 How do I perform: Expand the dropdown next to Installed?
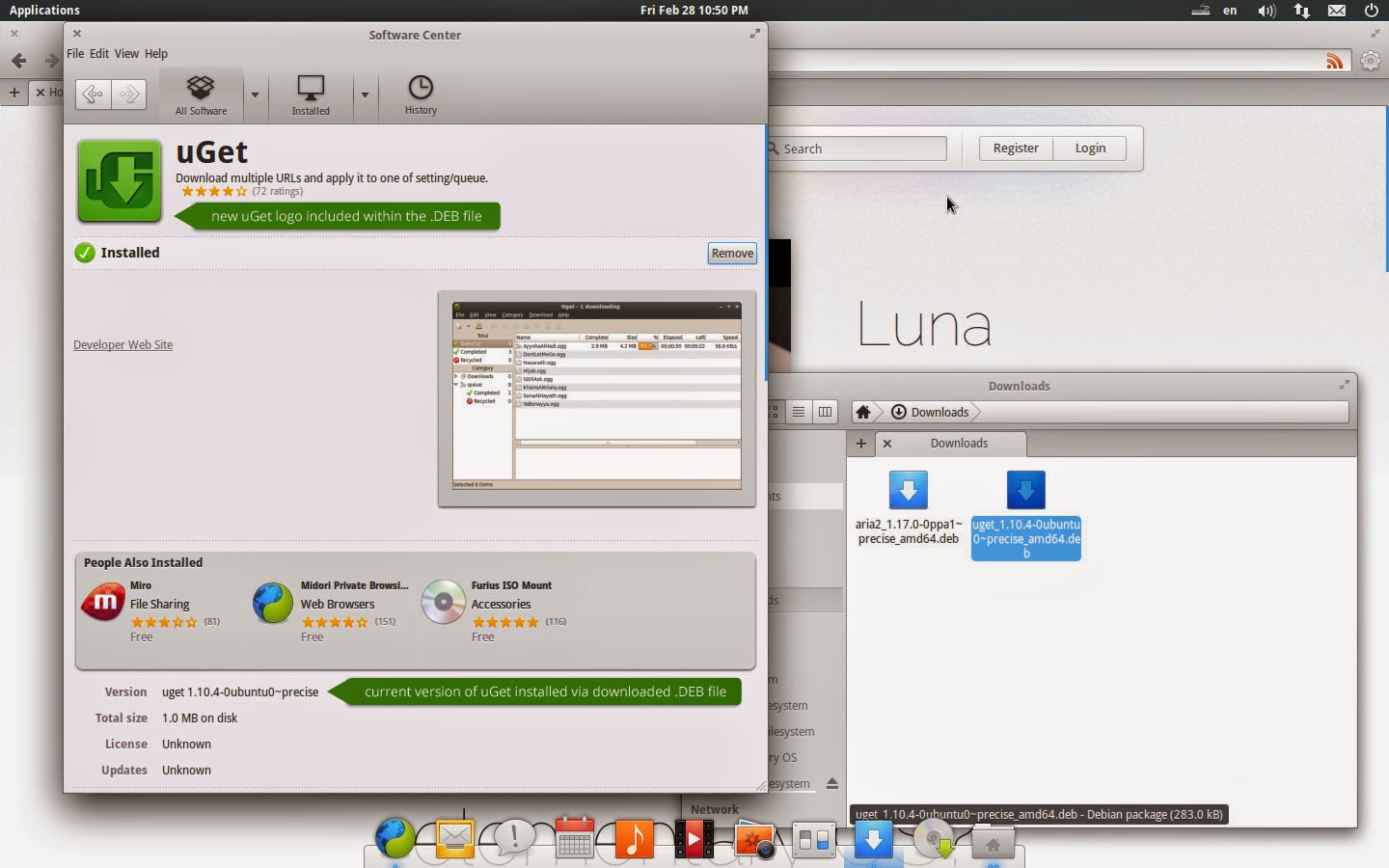click(365, 95)
